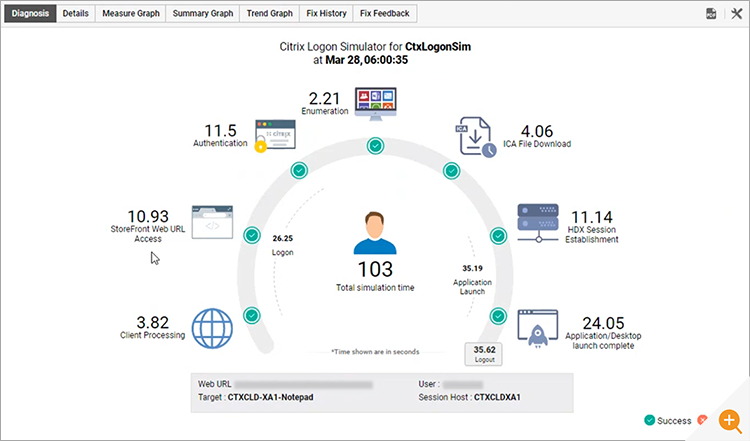This screenshot has width=750, height=441.
Task: Click the ICA File Download icon
Action: [x=475, y=137]
